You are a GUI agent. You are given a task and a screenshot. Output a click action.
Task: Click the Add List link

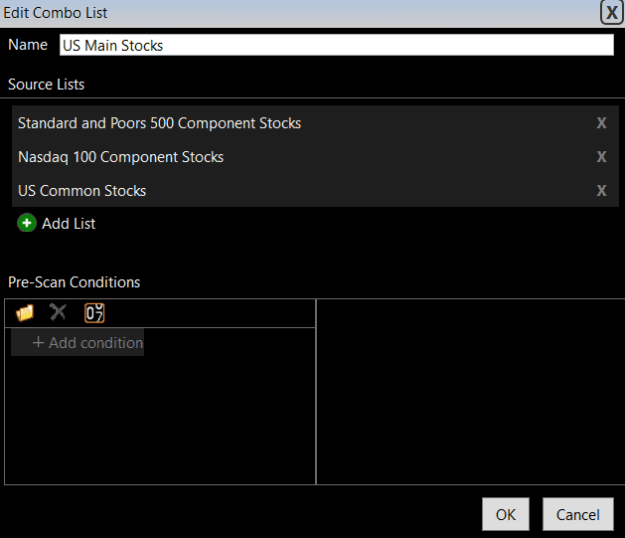(x=69, y=224)
